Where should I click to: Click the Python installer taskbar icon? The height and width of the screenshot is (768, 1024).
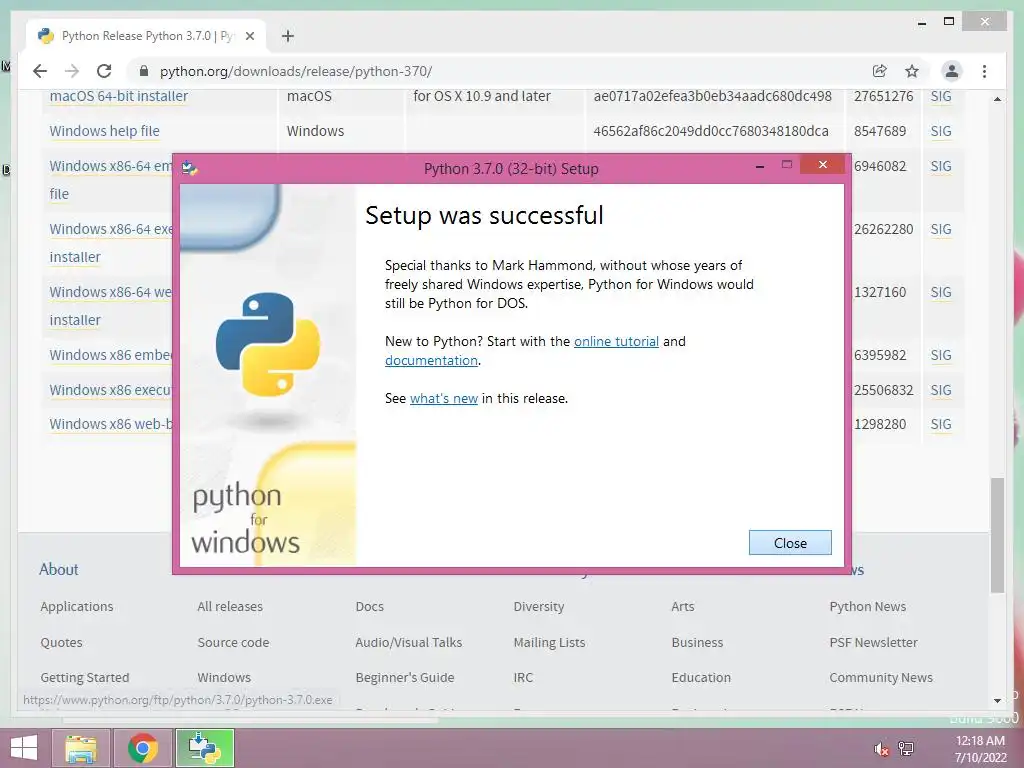tap(204, 748)
